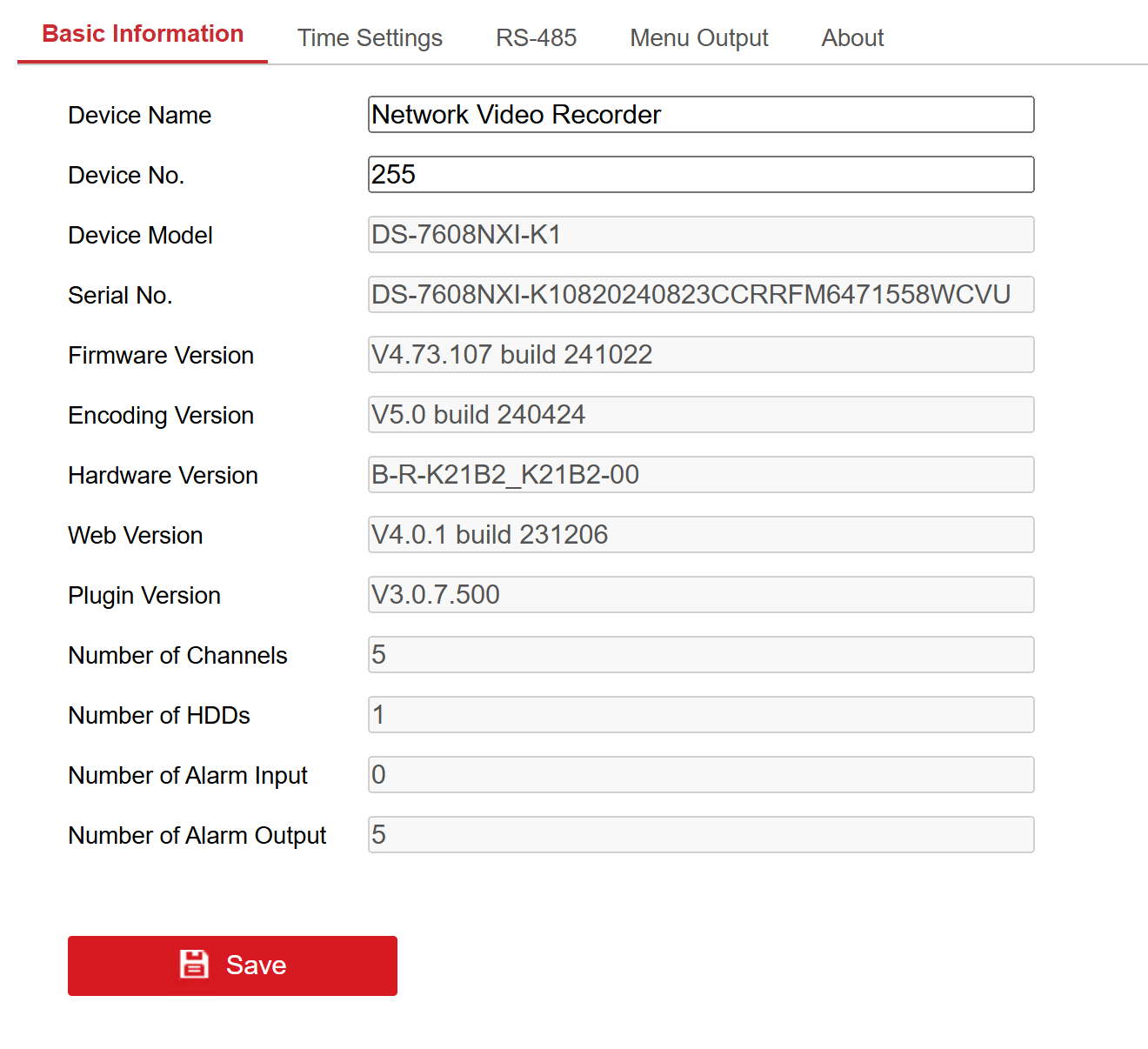Select the Serial No. field
This screenshot has width=1148, height=1049.
coord(700,295)
